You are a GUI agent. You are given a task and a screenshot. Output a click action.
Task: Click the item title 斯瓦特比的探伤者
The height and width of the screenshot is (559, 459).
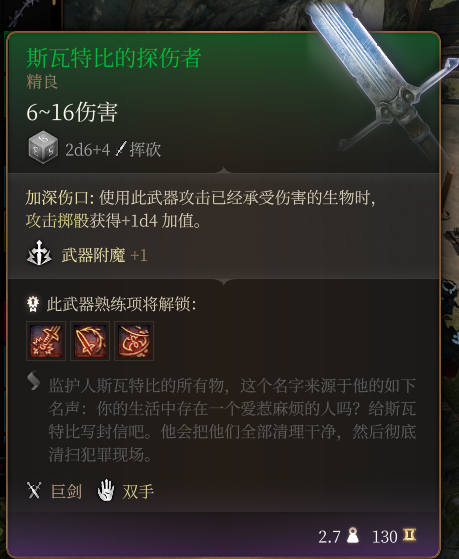point(114,58)
